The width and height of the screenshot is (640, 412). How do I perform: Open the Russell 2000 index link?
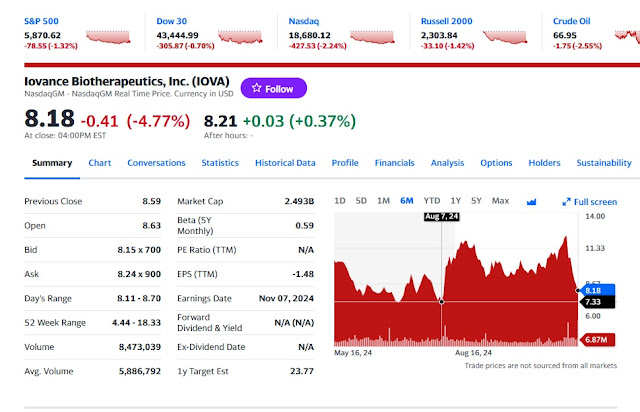coord(447,21)
